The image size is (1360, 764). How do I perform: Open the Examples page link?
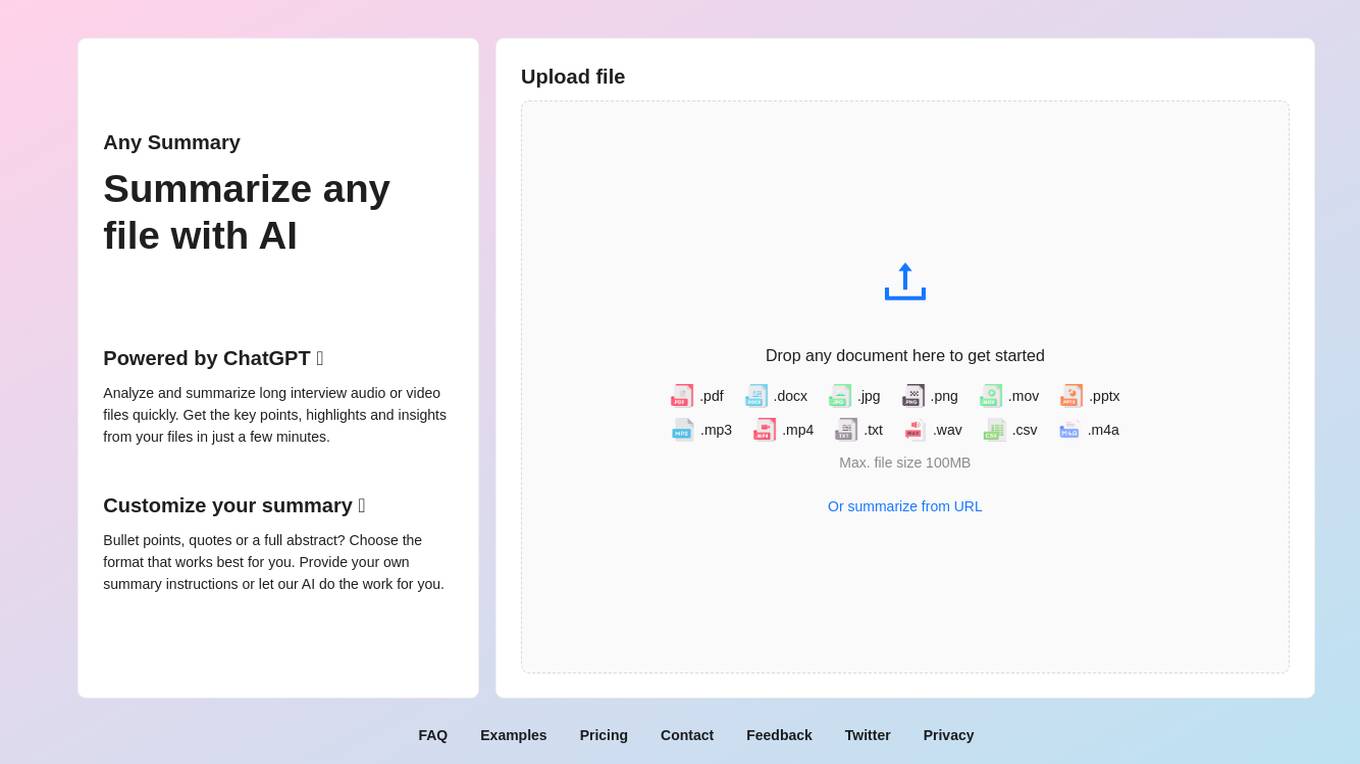coord(513,735)
